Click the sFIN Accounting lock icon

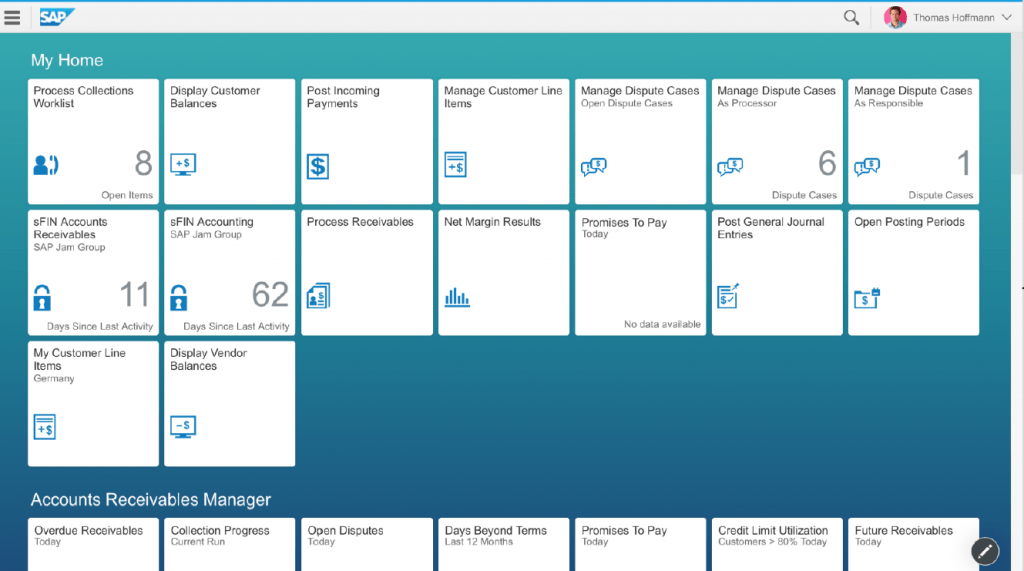tap(178, 297)
